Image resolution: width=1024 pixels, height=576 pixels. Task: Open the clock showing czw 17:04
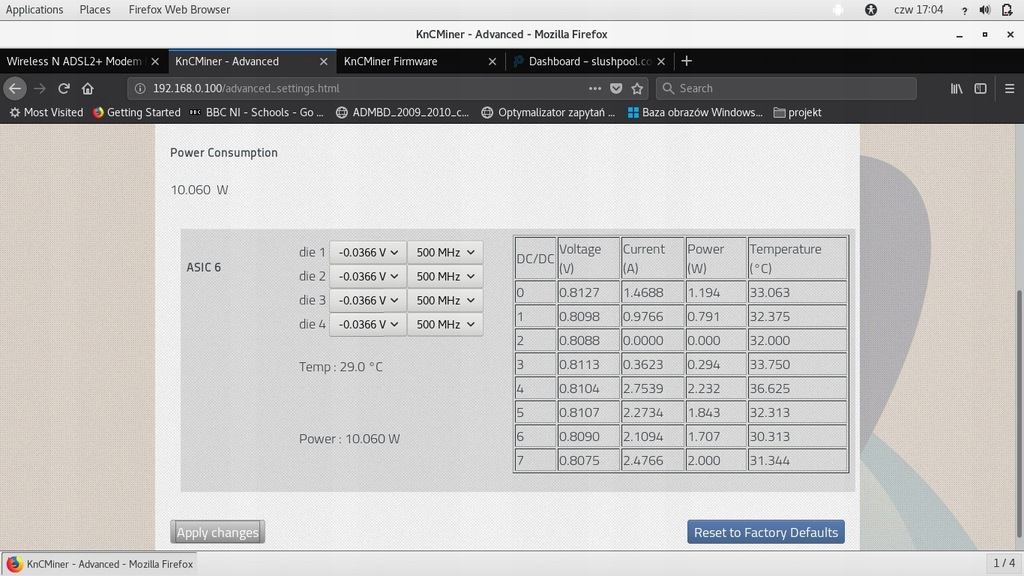(x=918, y=10)
